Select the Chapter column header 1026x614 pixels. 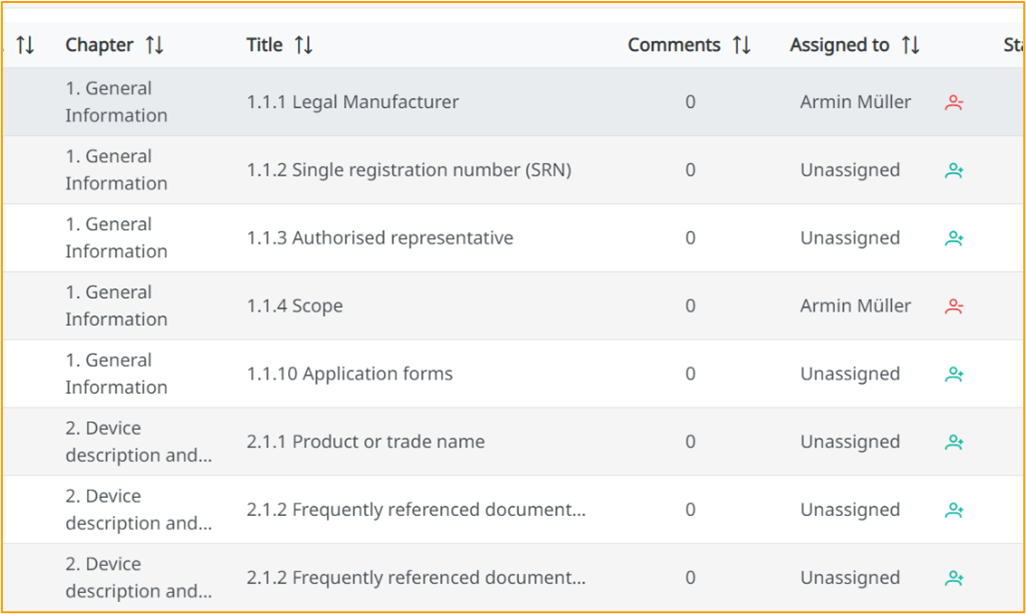click(99, 44)
